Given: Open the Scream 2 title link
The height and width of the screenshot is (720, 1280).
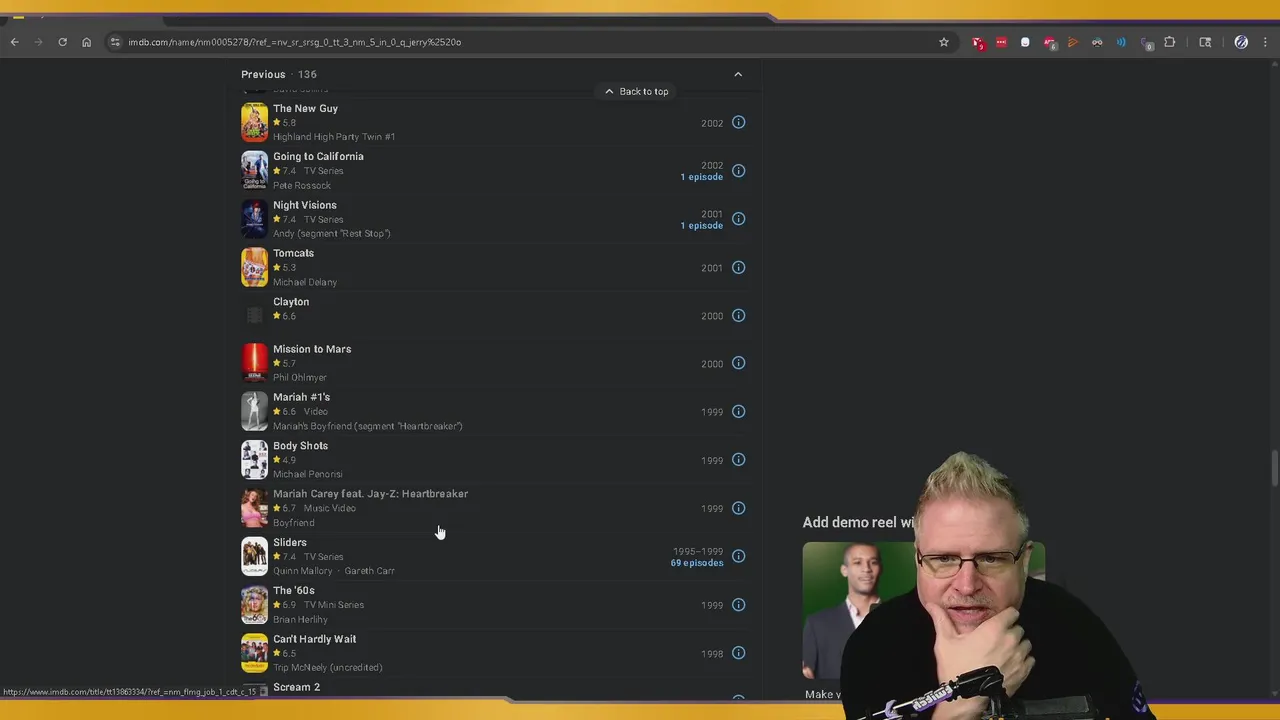Looking at the screenshot, I should pyautogui.click(x=296, y=687).
